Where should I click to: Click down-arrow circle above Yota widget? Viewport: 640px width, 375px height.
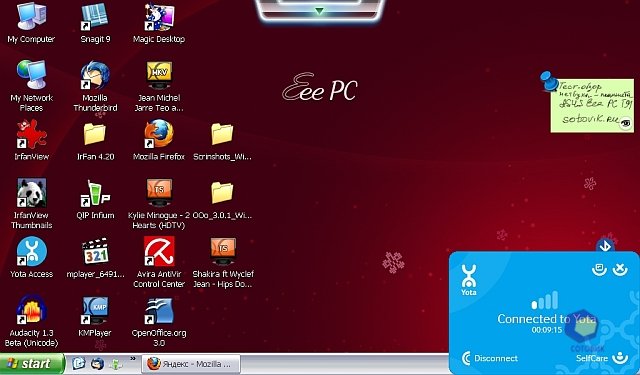coord(605,245)
